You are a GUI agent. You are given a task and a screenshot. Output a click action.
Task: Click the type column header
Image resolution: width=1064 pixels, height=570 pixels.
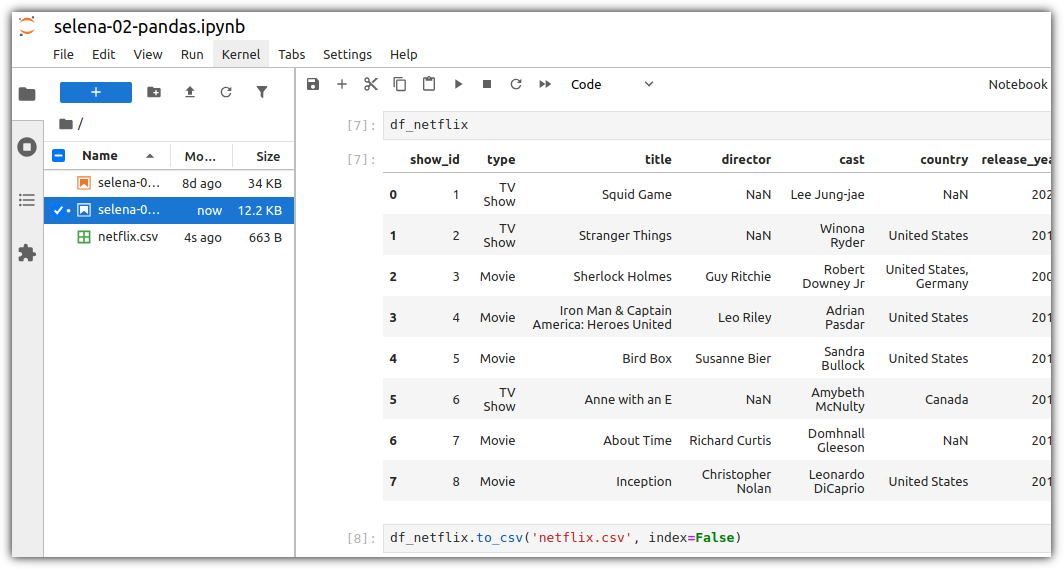[x=501, y=160]
